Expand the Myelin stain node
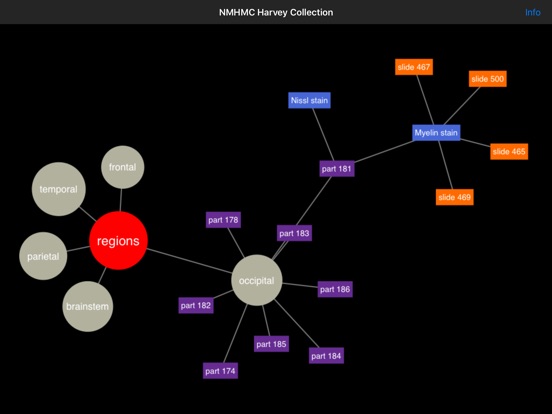552x414 pixels. (x=436, y=133)
